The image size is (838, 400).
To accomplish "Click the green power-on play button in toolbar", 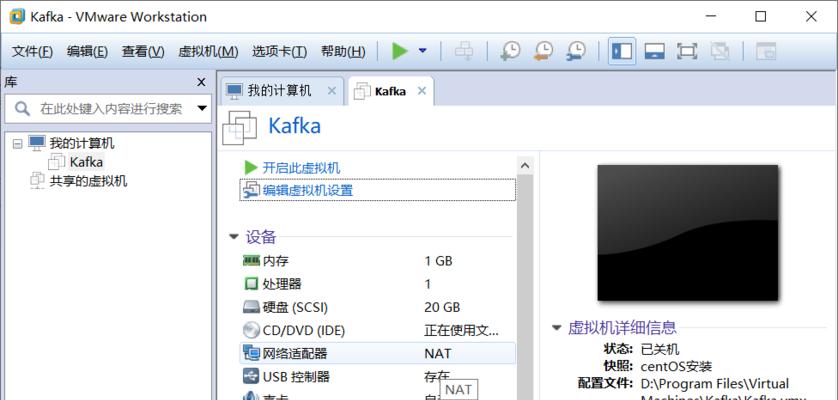I will pos(400,51).
